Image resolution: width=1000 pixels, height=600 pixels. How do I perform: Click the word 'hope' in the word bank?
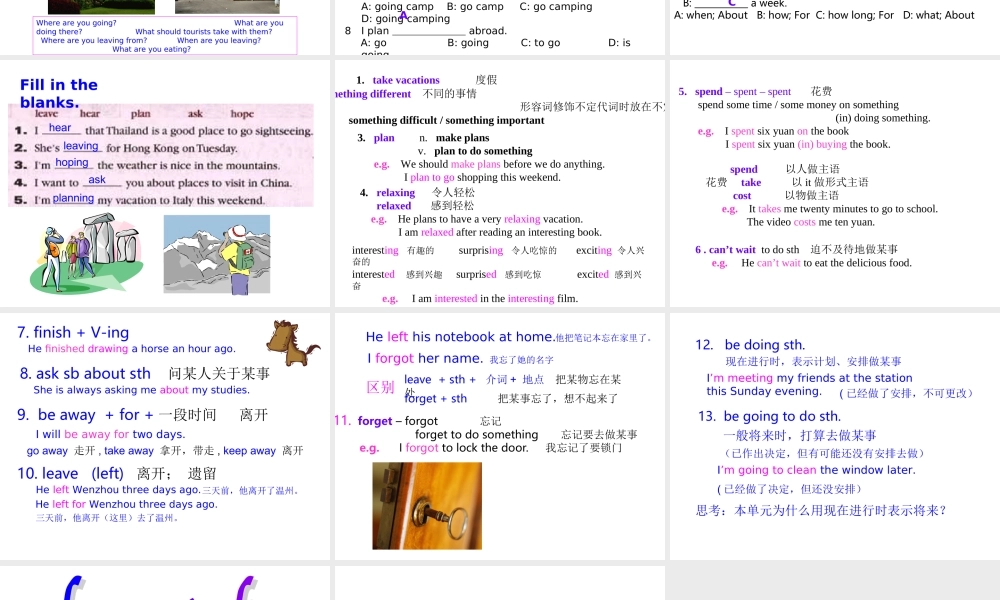[242, 113]
